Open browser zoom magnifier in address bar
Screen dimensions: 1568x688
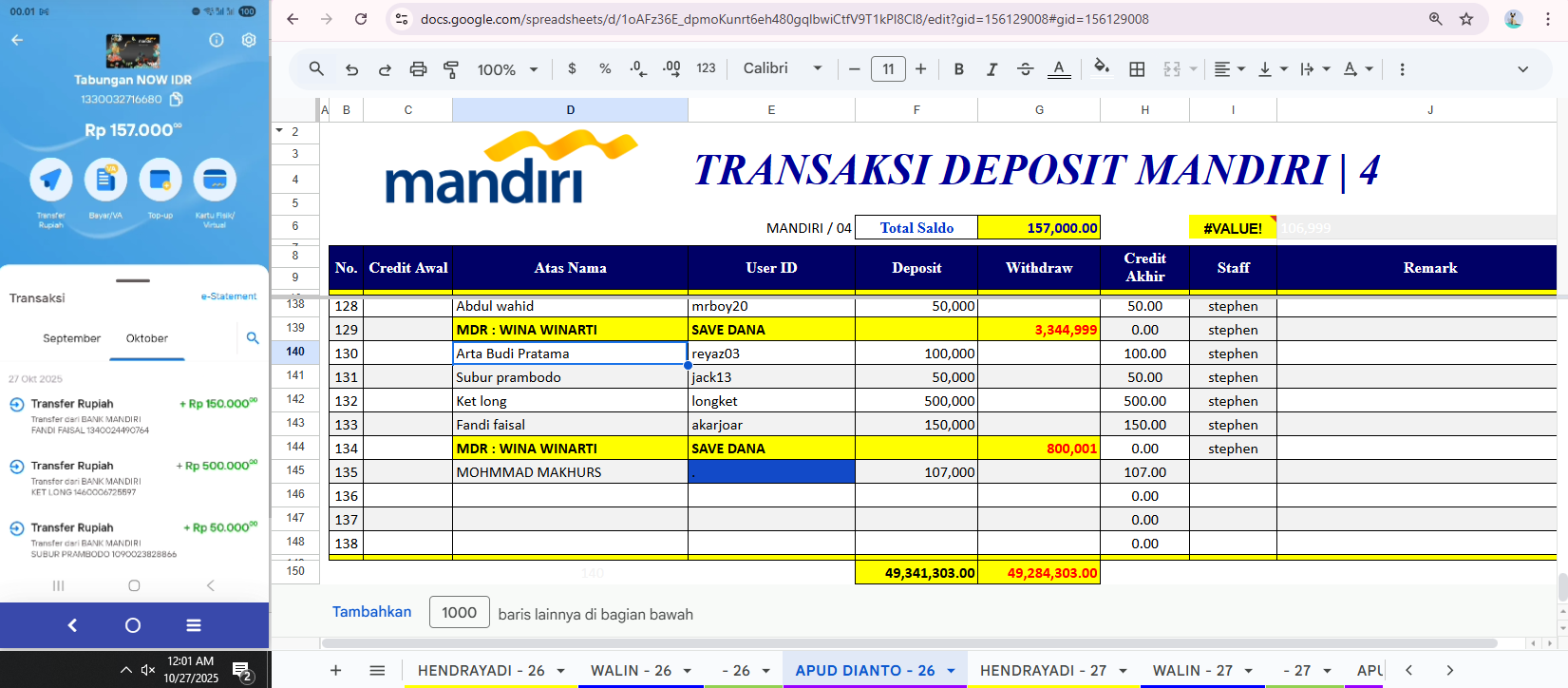tap(1435, 19)
